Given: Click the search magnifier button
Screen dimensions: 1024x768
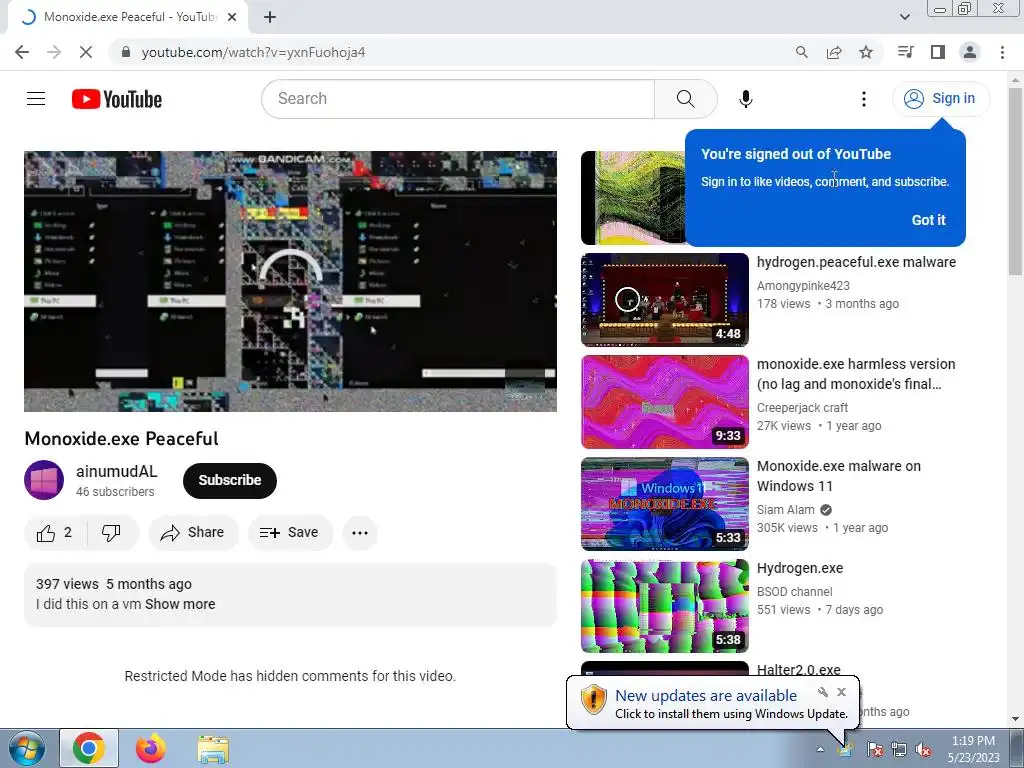Looking at the screenshot, I should (x=686, y=99).
